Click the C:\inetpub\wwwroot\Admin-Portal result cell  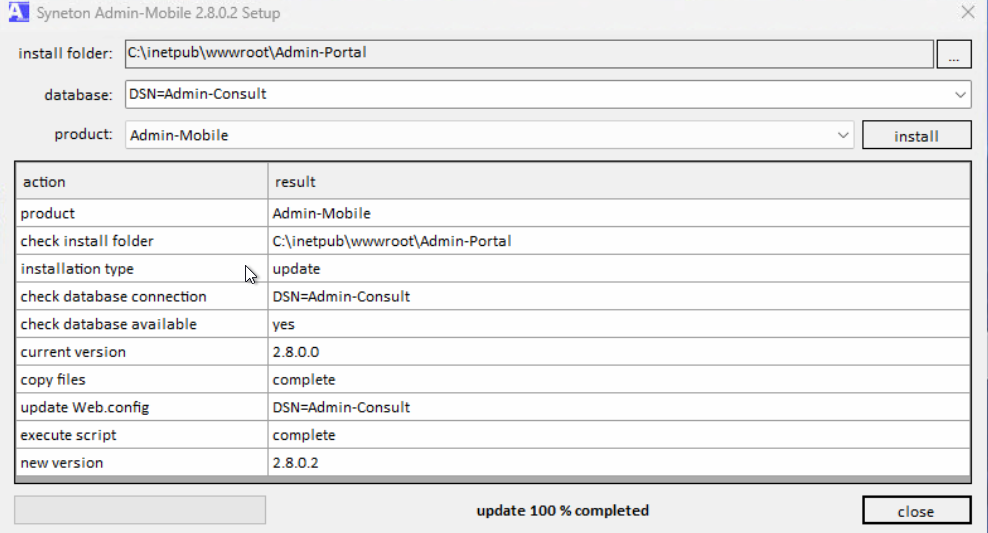click(x=619, y=241)
